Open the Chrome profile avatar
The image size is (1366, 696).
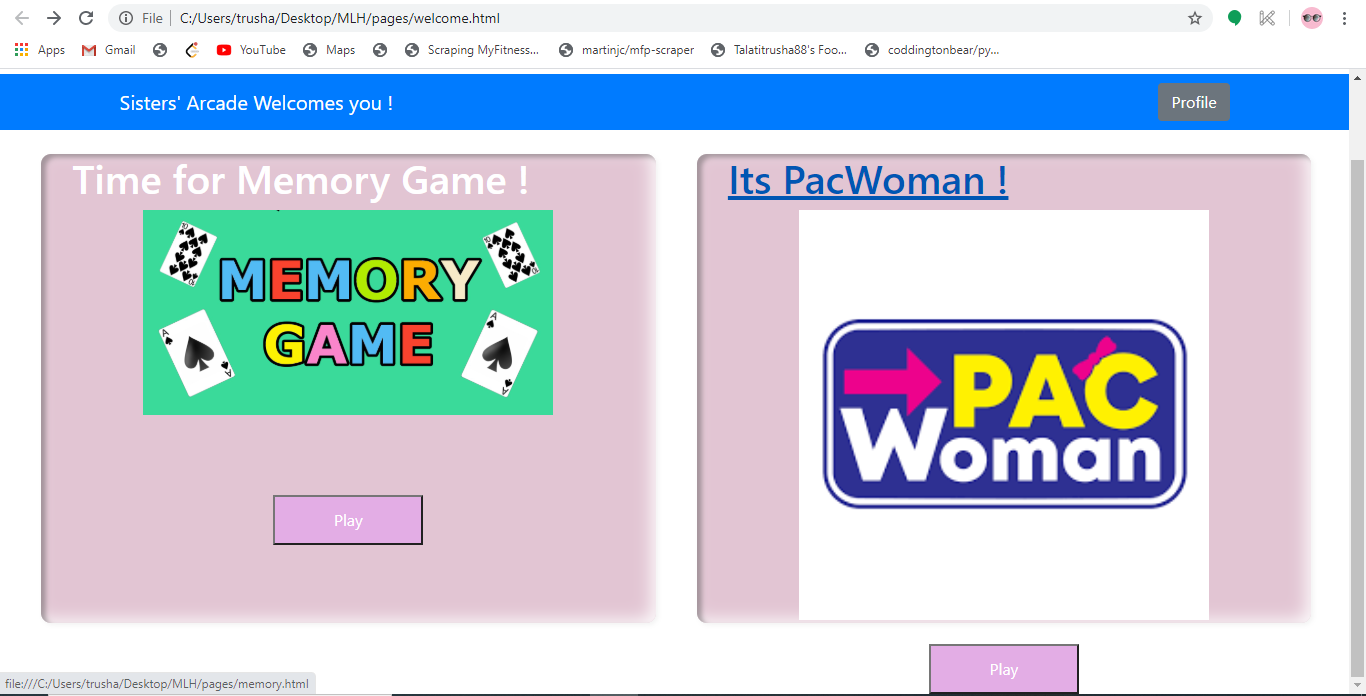pyautogui.click(x=1311, y=18)
